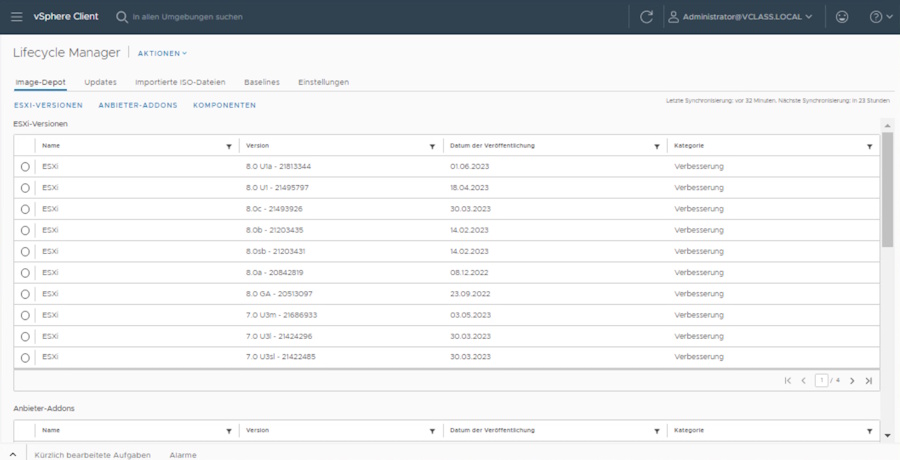This screenshot has height=460, width=900.
Task: Select ESXi 8.0 U1 - 21495797 radio button
Action: [25, 188]
